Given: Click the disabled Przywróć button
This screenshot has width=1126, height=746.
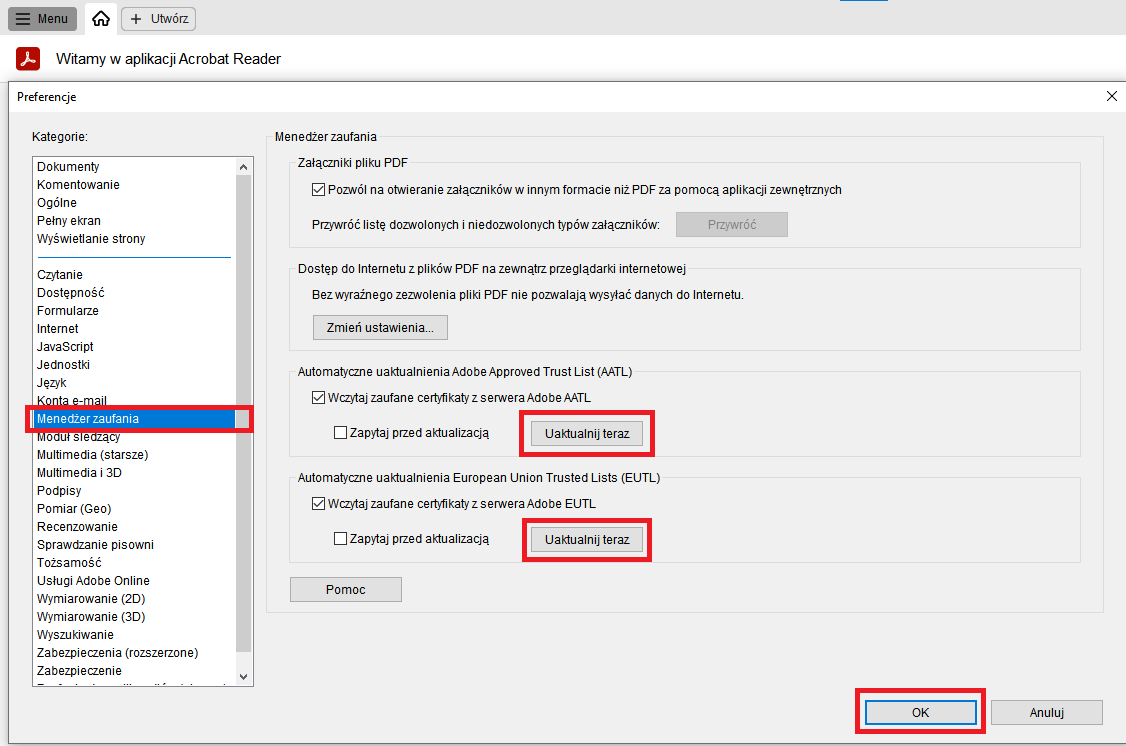Looking at the screenshot, I should pyautogui.click(x=732, y=225).
